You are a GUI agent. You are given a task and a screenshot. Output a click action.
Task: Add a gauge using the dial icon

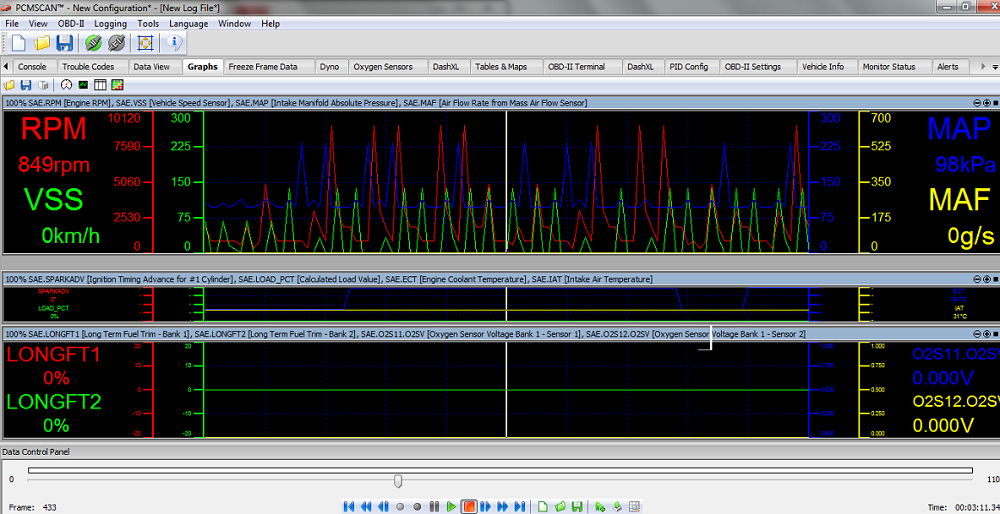tap(66, 85)
